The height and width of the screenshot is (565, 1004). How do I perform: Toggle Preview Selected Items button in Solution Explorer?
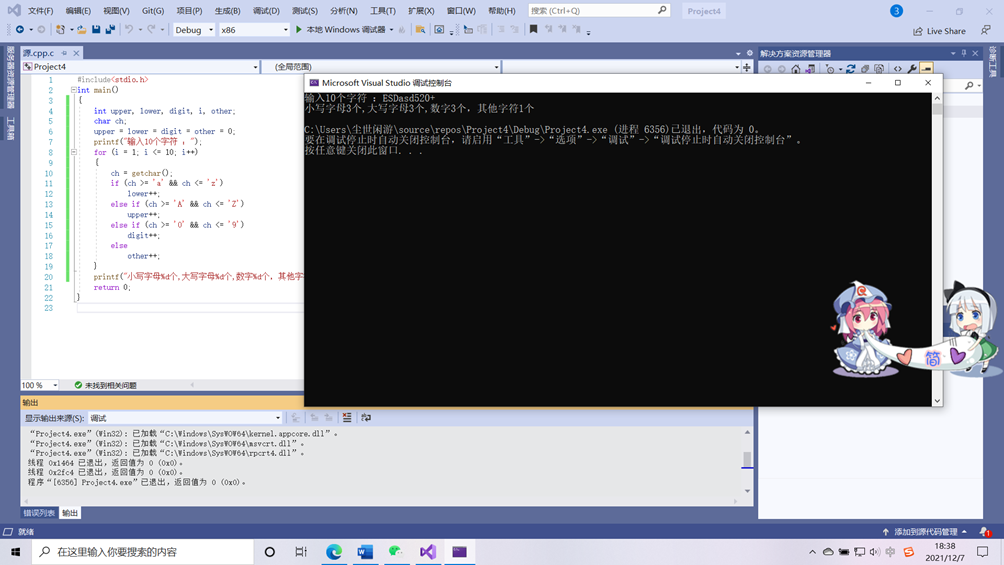[x=927, y=69]
